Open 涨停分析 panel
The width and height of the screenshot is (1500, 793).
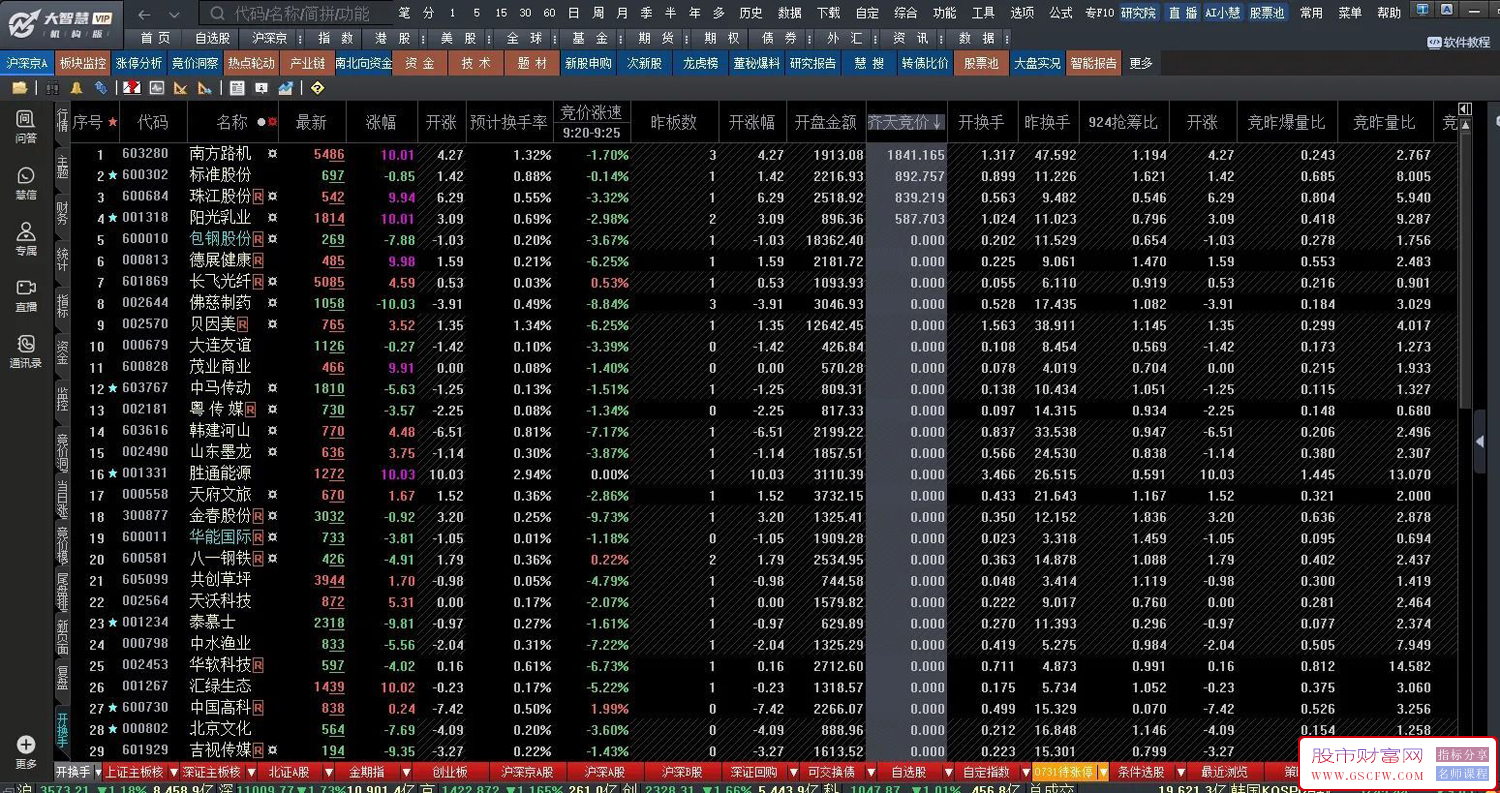pos(139,62)
